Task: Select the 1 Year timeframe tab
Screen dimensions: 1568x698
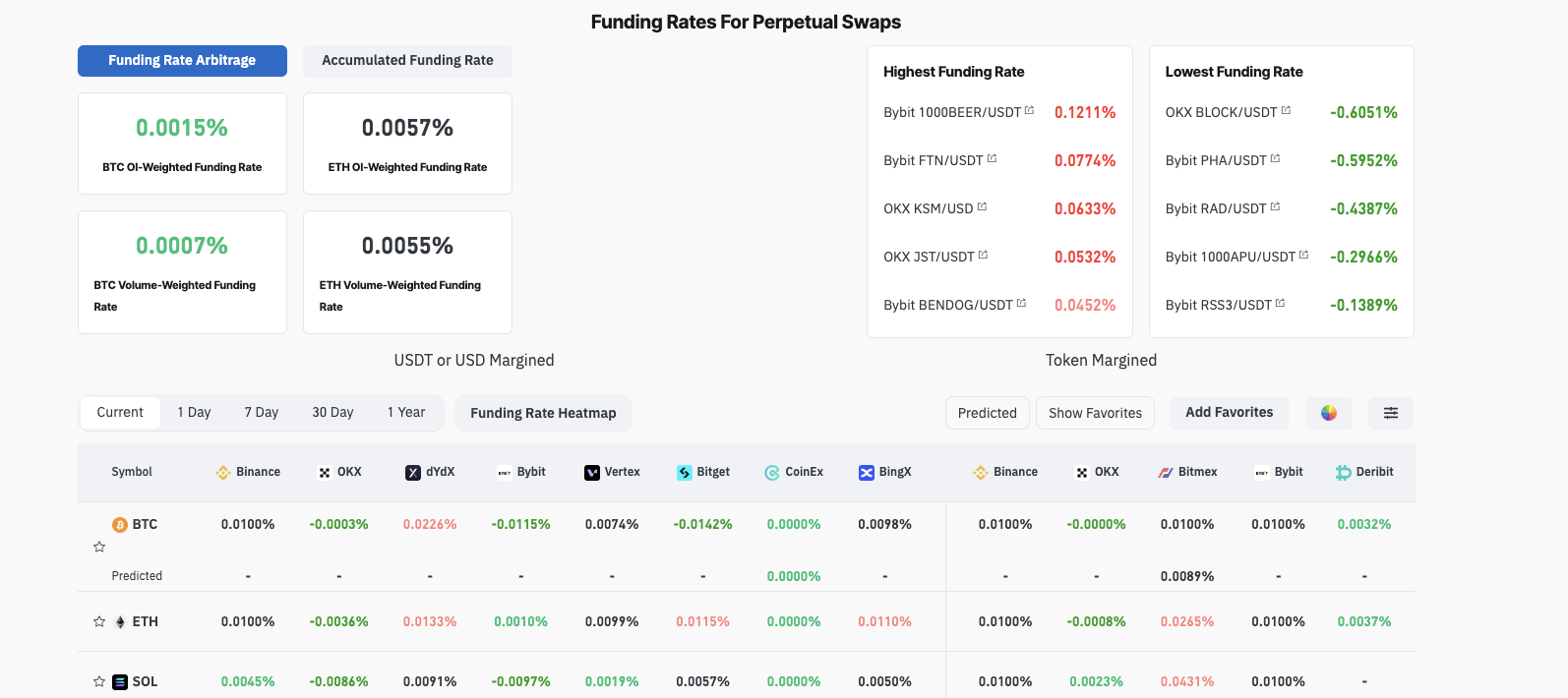Action: tap(406, 413)
